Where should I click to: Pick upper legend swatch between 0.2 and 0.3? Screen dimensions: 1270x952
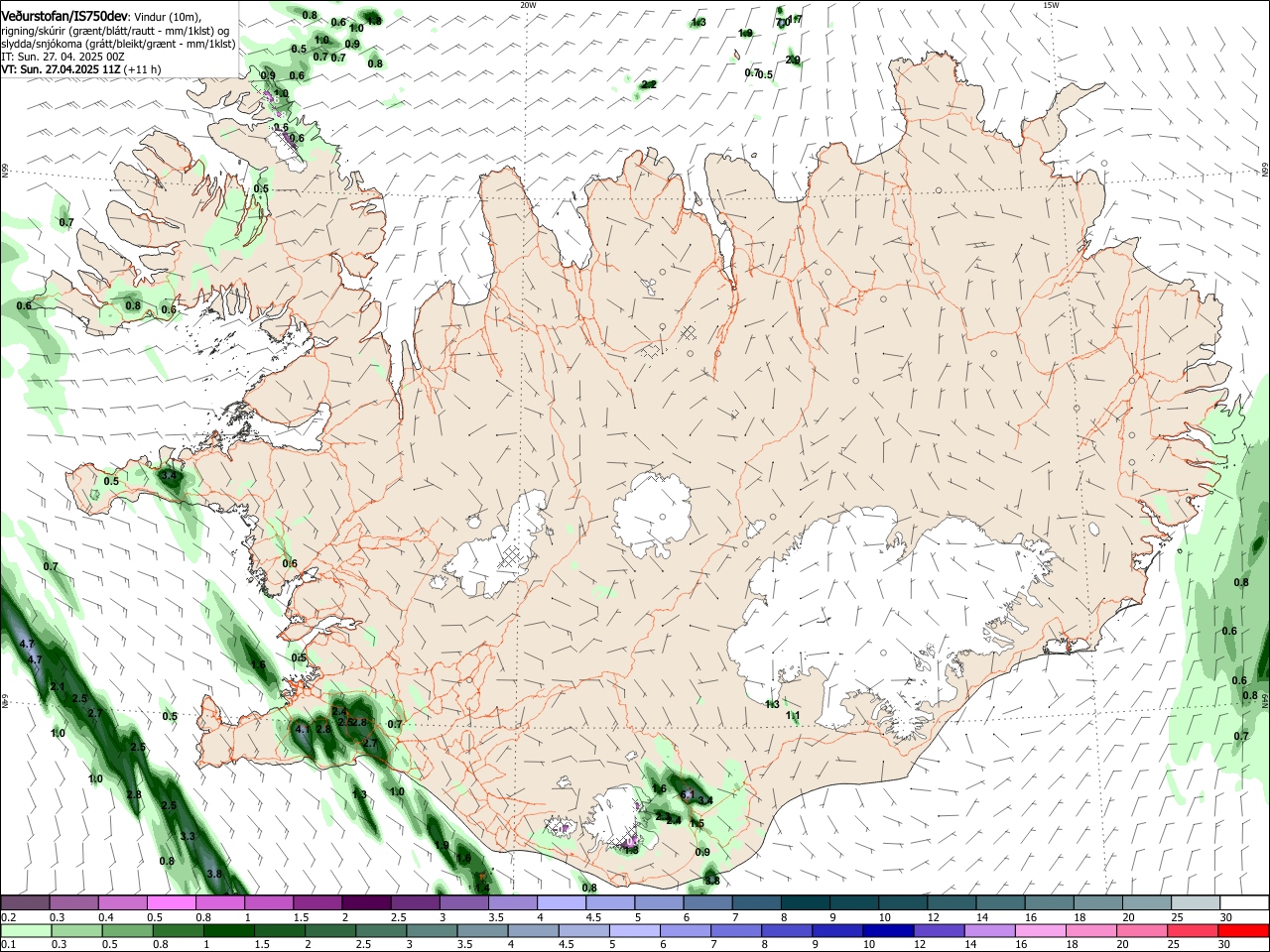pos(25,902)
